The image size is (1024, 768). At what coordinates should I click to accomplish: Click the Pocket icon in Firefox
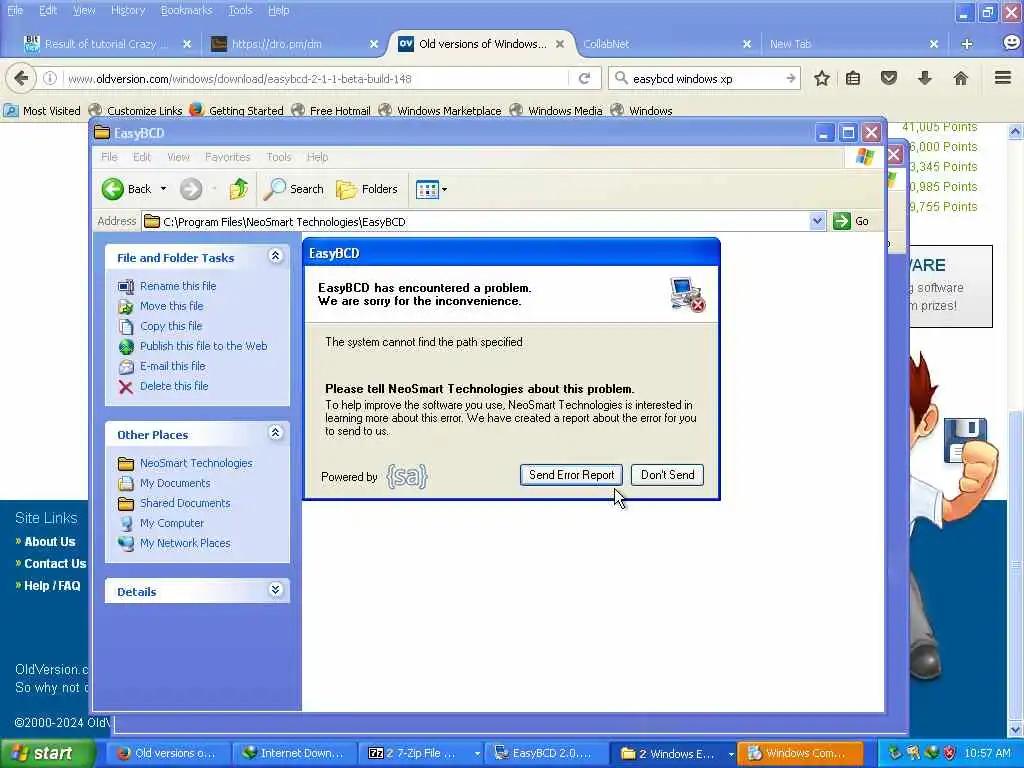tap(889, 79)
